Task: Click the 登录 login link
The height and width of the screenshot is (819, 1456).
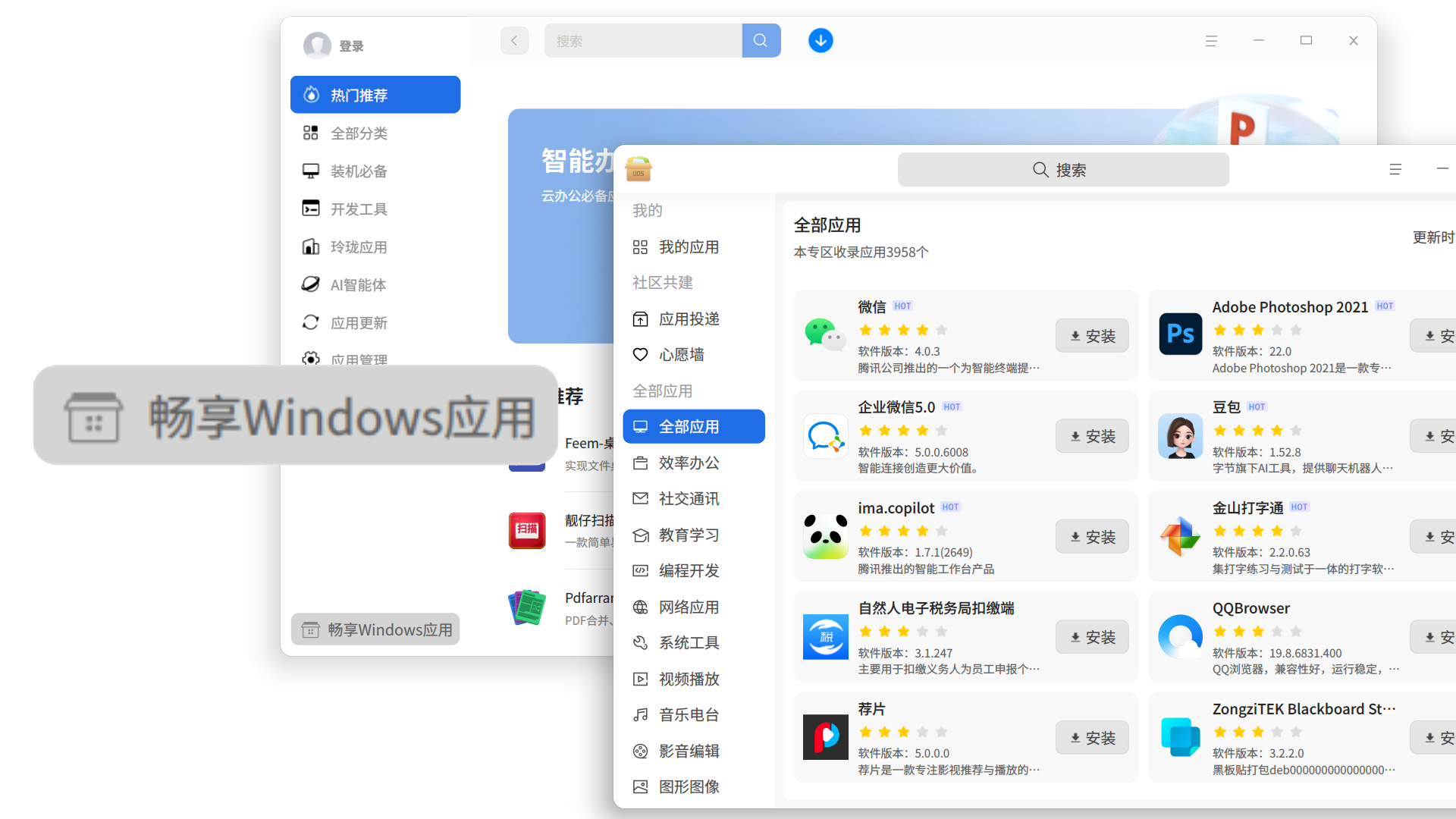Action: (351, 45)
